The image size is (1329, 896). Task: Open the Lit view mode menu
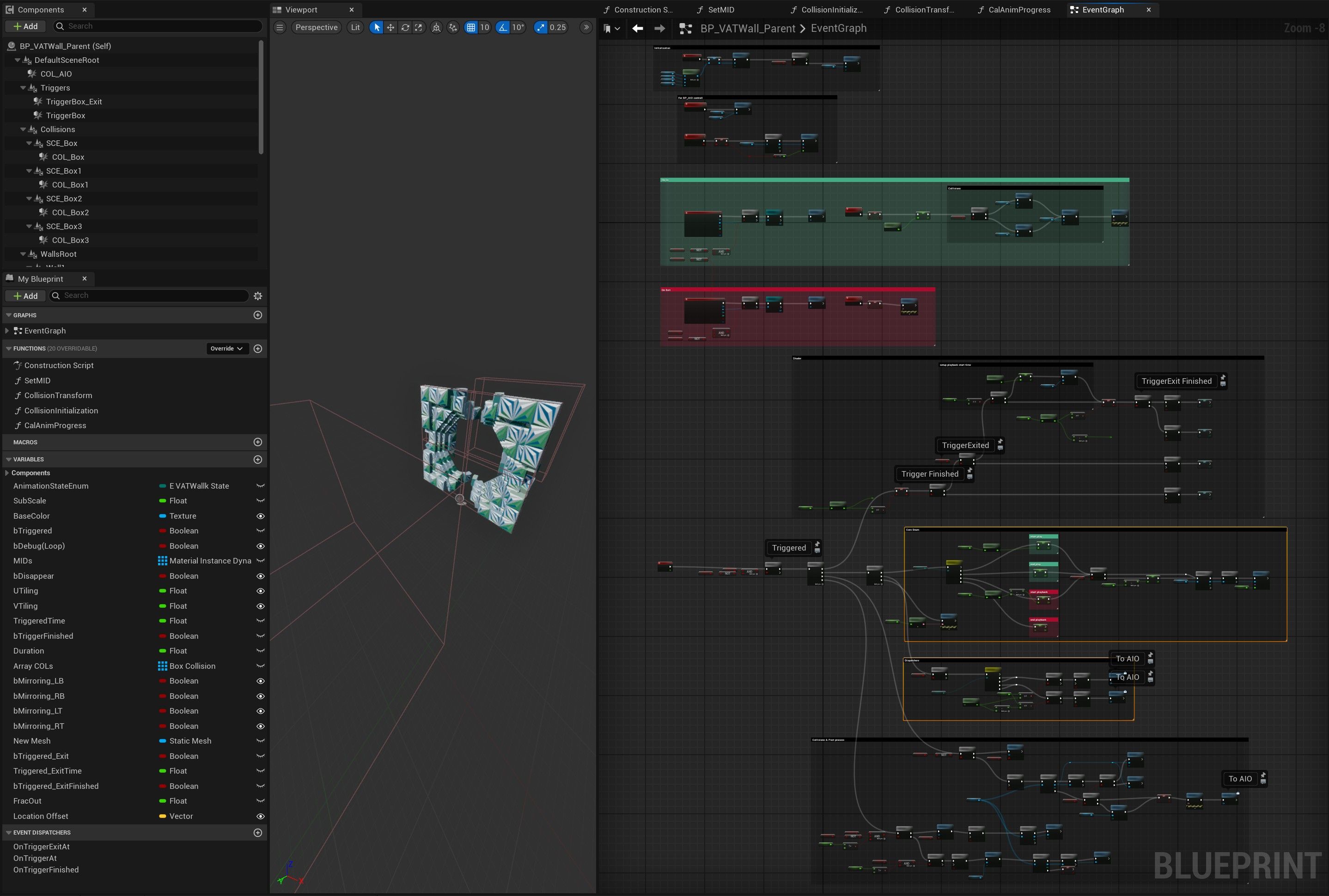(355, 27)
